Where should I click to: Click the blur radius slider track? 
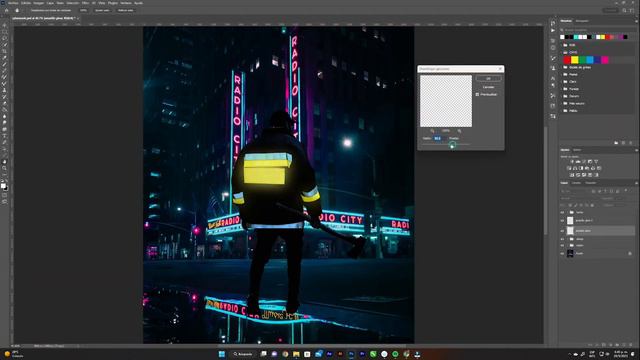(x=446, y=144)
